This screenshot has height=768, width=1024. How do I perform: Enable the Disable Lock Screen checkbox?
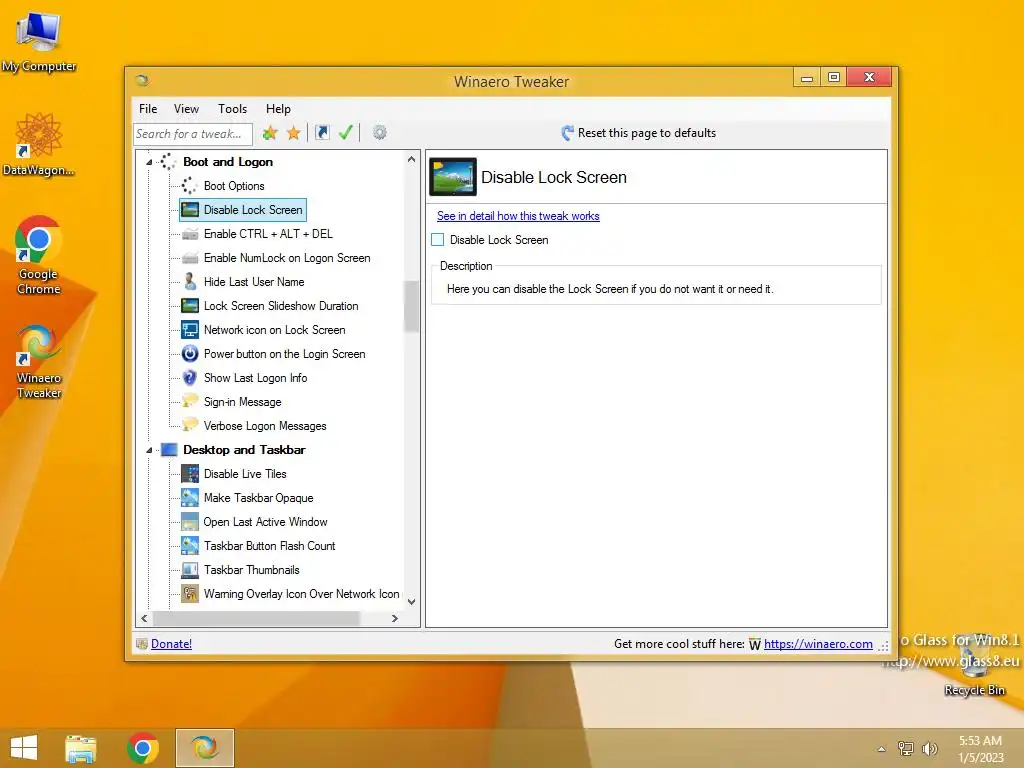pyautogui.click(x=438, y=240)
